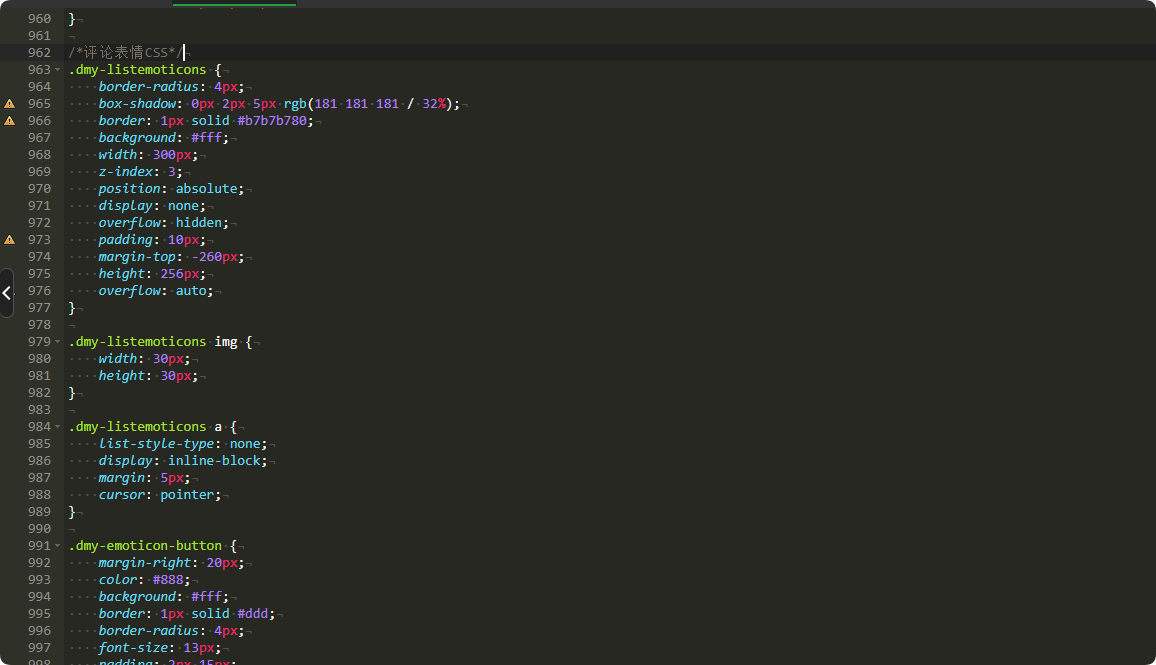Screen dimensions: 1156x665
Task: Click line number 990 in the gutter
Action: click(x=40, y=529)
